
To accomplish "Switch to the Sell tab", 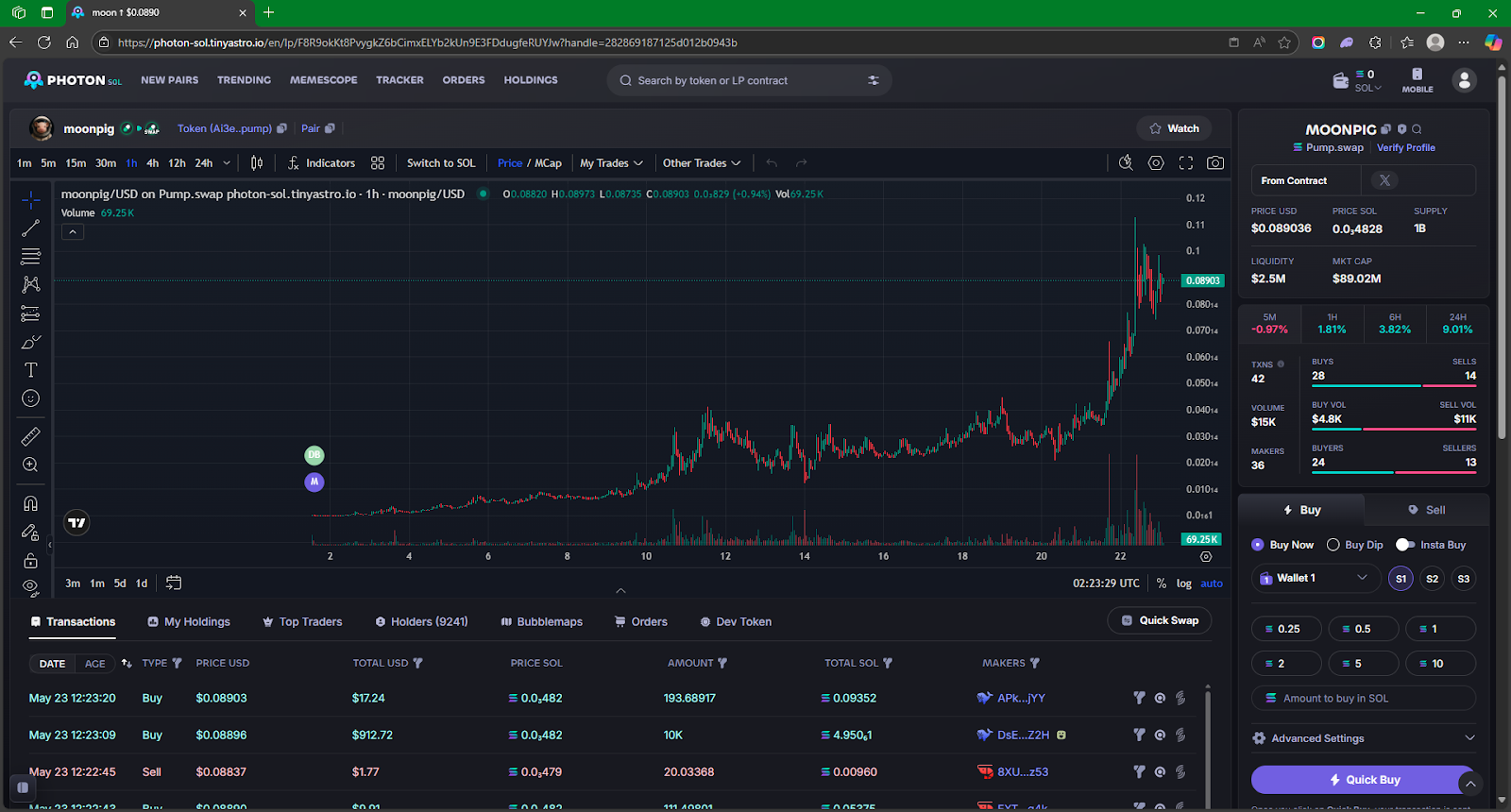I will click(1426, 510).
